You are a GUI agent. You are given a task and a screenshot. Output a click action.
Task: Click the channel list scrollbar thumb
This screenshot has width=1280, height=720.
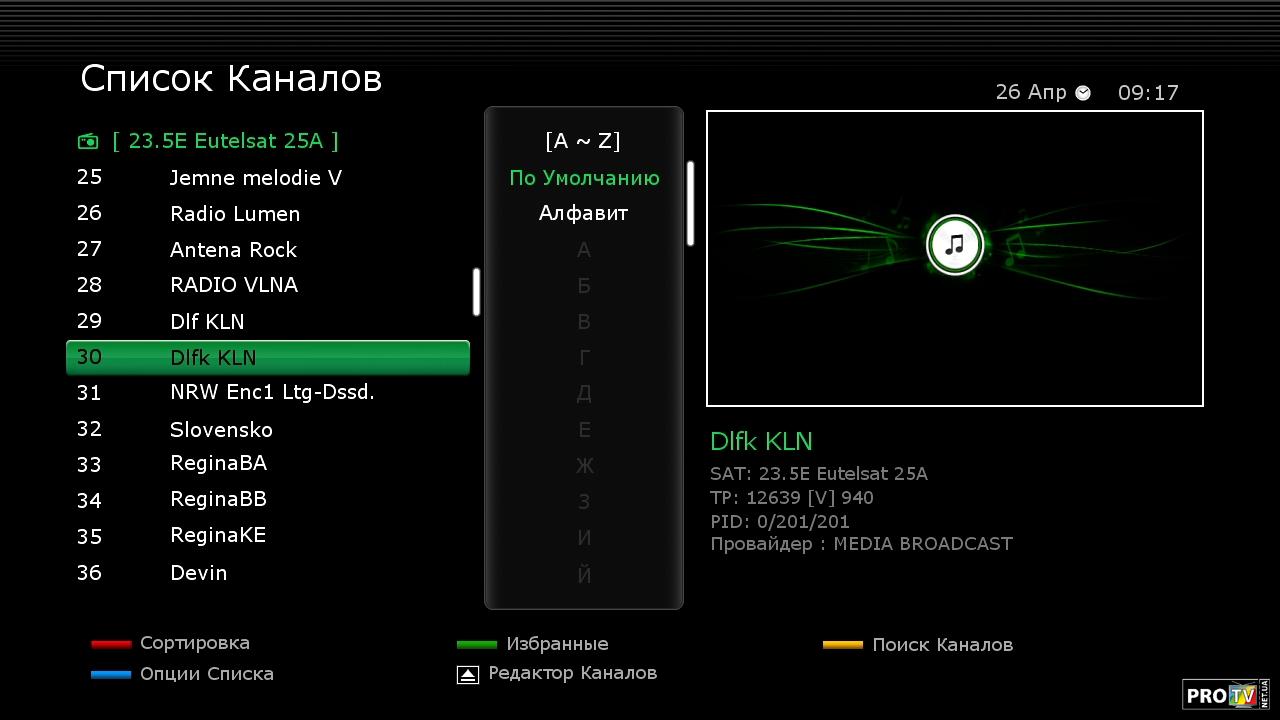tap(476, 292)
